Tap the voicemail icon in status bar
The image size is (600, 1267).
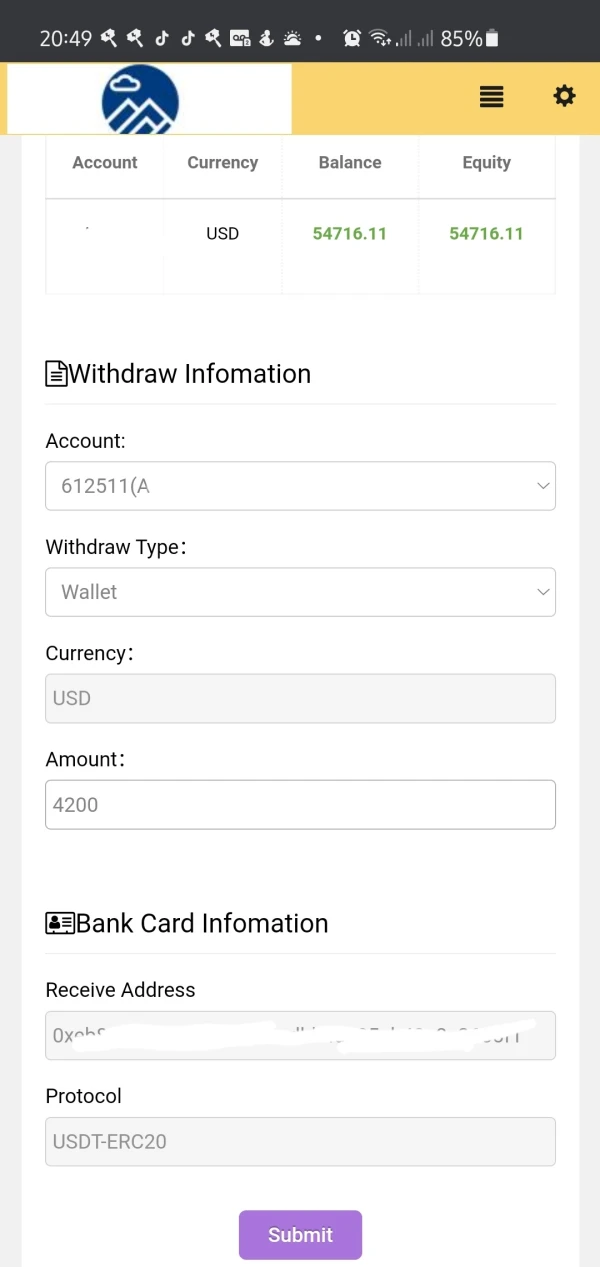(240, 38)
